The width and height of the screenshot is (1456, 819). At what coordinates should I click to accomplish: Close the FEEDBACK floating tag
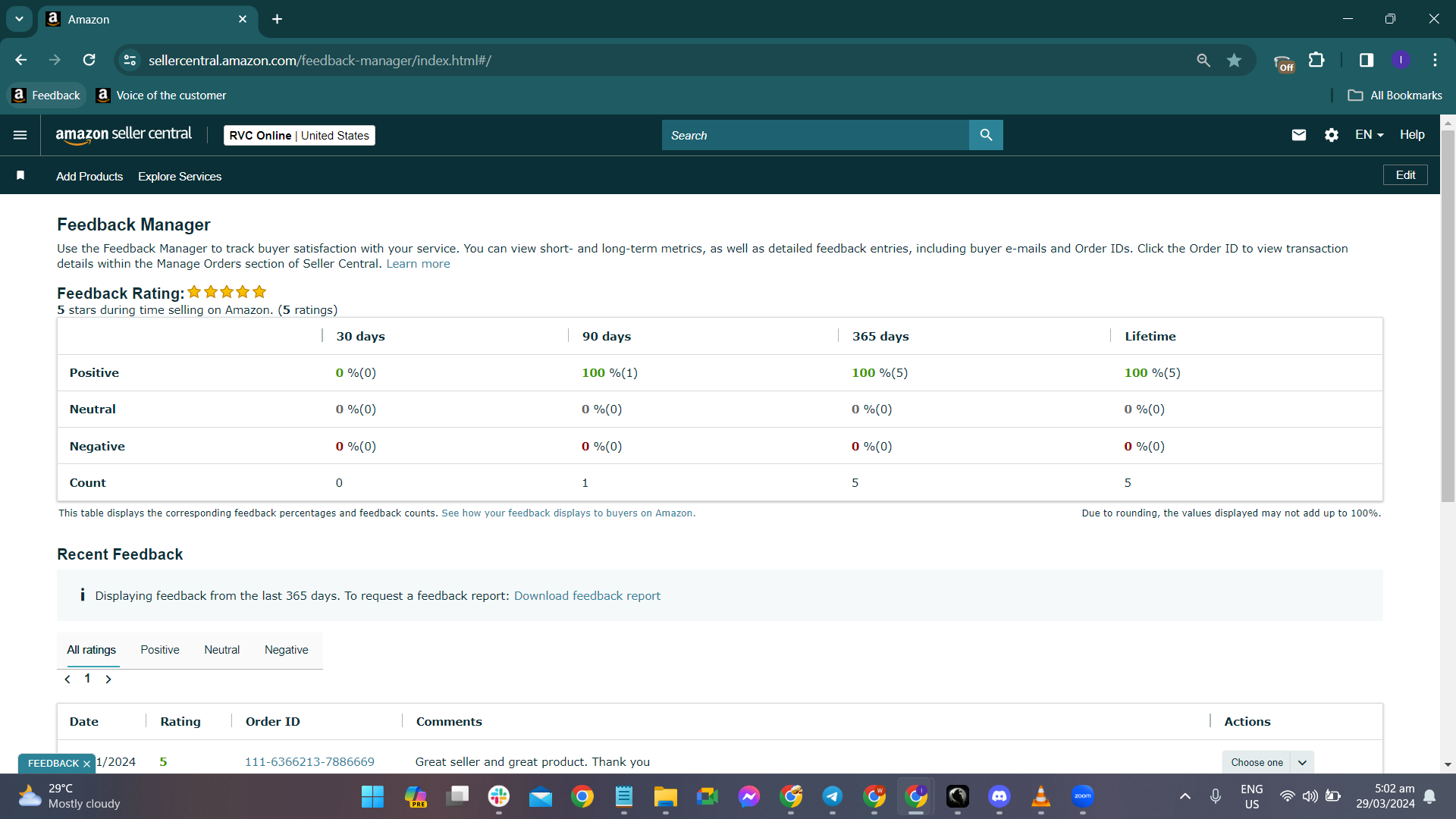point(86,764)
